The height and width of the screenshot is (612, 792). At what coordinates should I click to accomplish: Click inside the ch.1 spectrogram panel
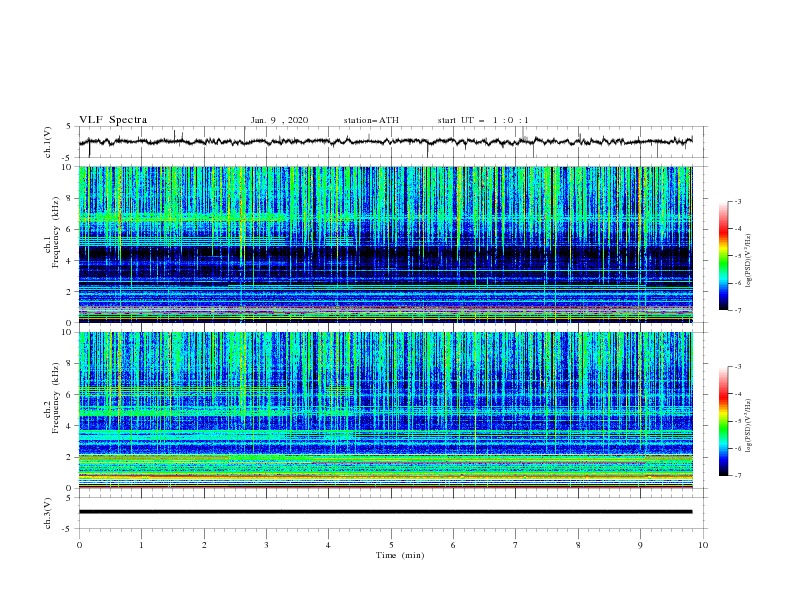pos(386,244)
